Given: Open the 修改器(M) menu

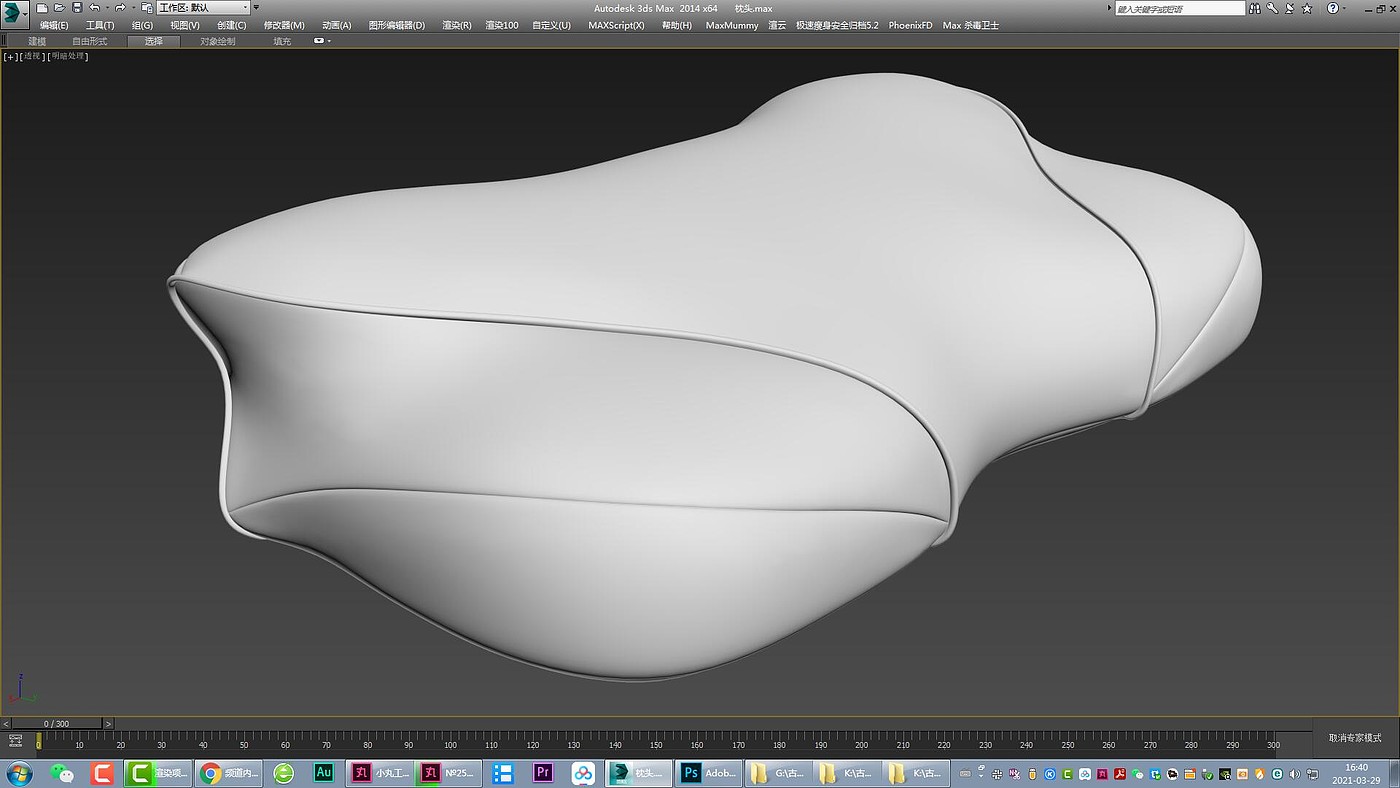Looking at the screenshot, I should pos(284,25).
